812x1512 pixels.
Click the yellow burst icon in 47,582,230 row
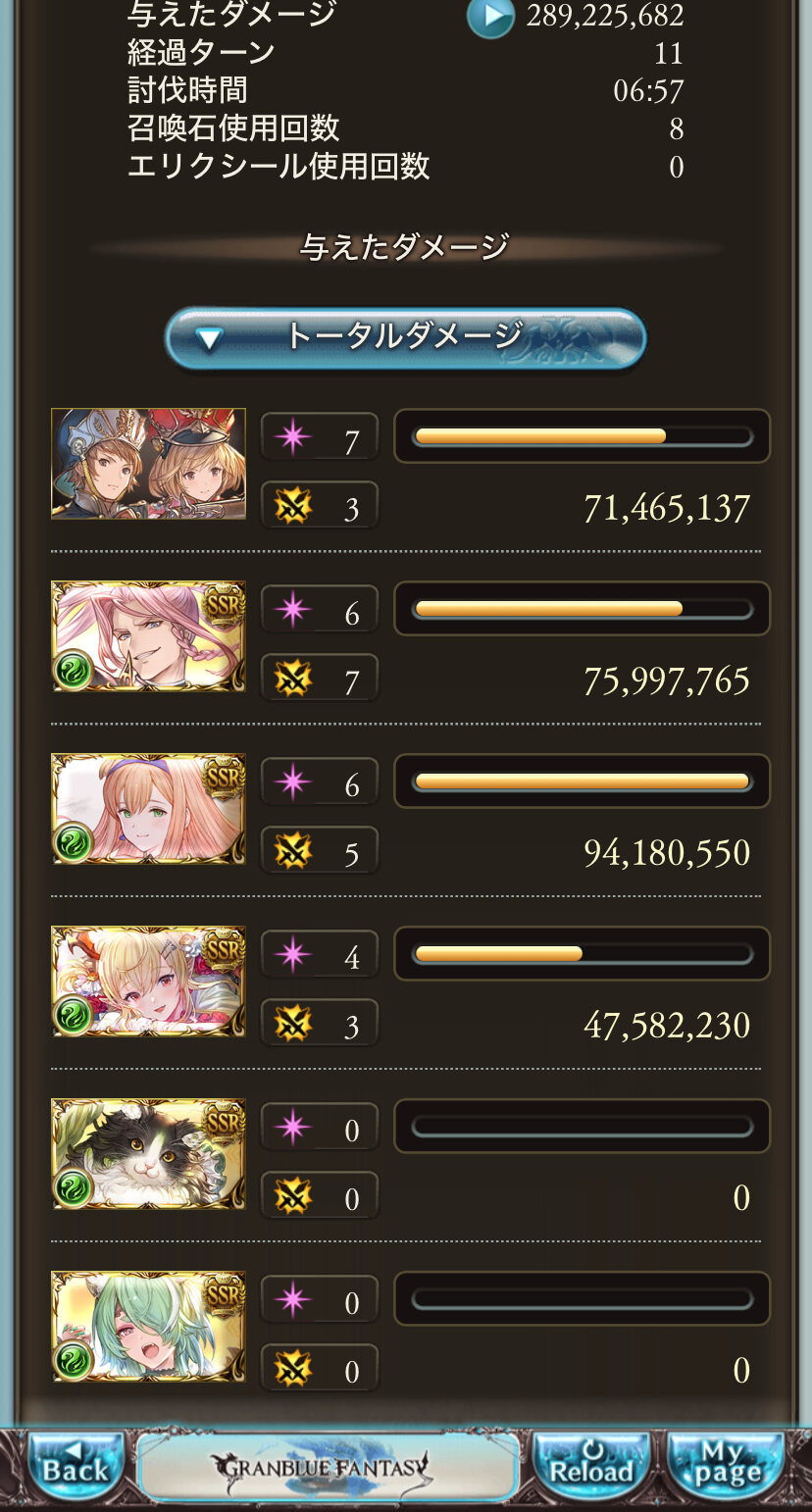(293, 1022)
